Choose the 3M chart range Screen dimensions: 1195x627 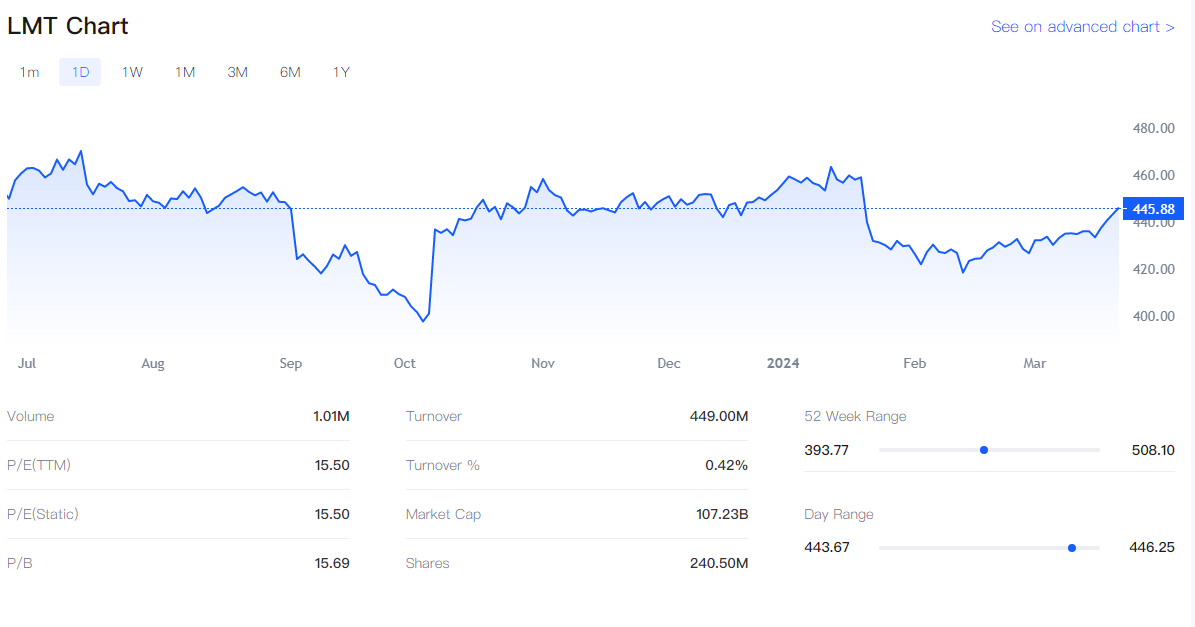(x=237, y=72)
